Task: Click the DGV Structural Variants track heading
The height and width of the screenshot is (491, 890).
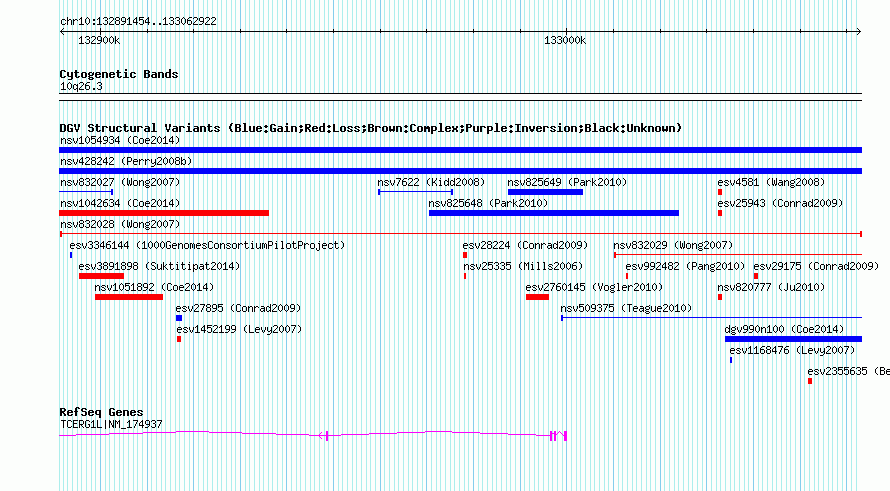Action: [x=370, y=128]
